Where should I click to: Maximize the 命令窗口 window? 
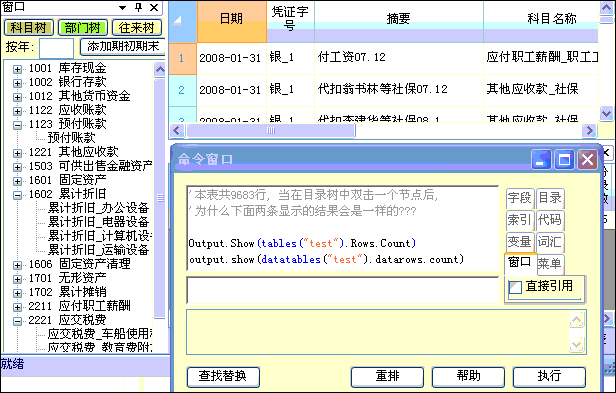coord(564,160)
